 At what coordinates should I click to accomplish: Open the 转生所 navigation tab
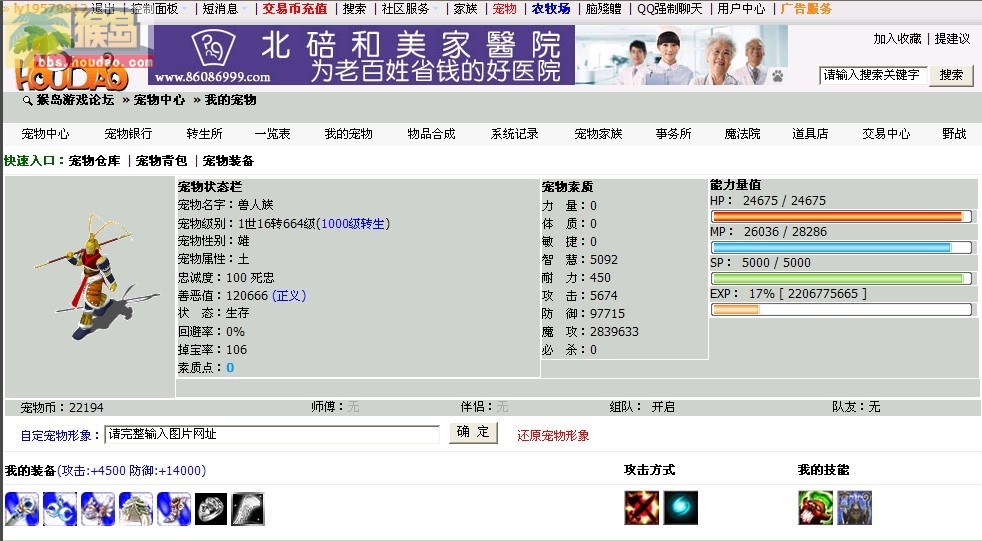tap(204, 133)
